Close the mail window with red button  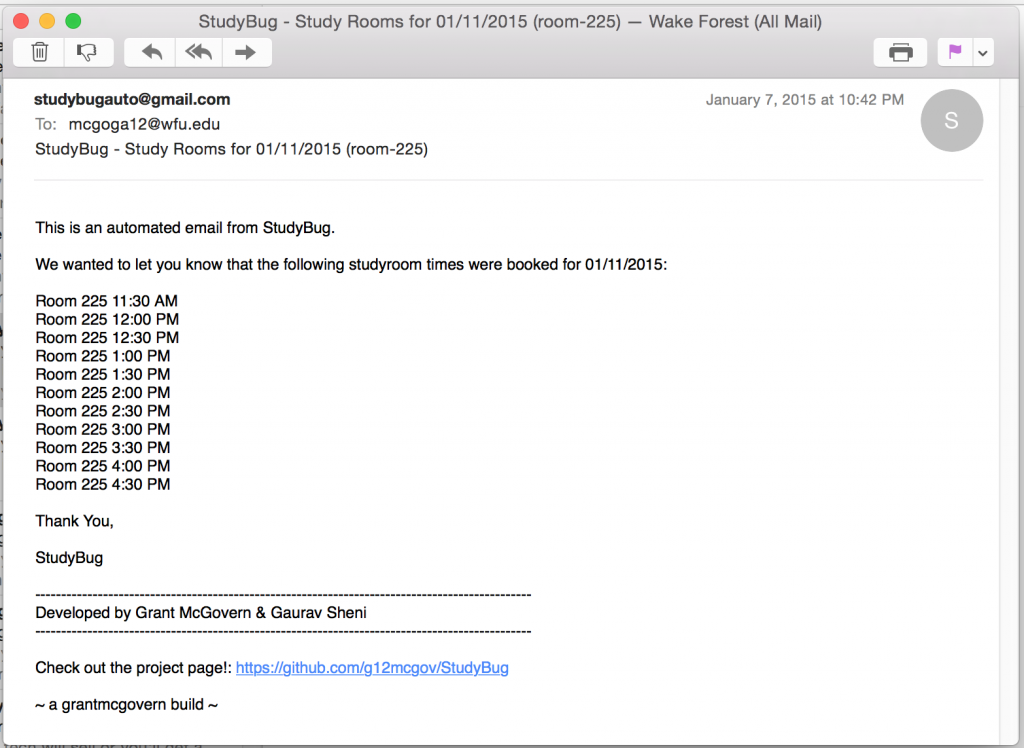[21, 21]
